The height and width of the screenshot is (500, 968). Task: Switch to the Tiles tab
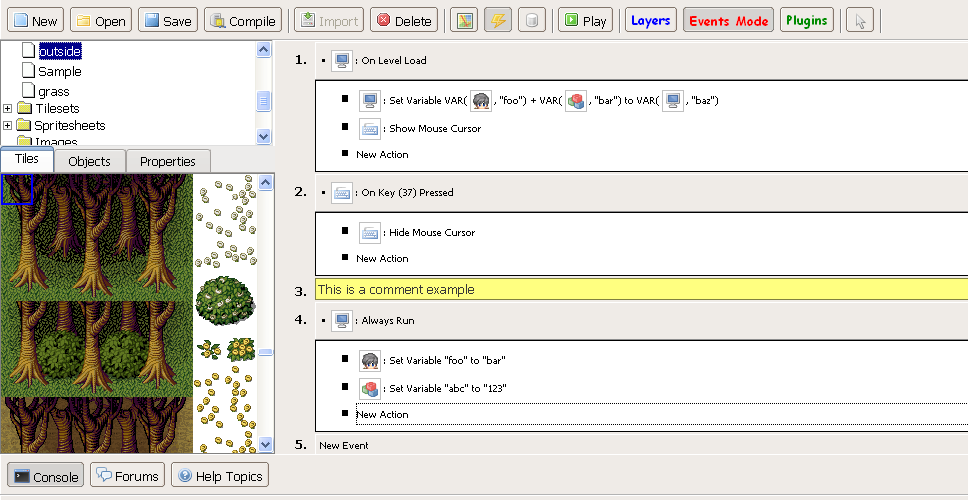(27, 159)
